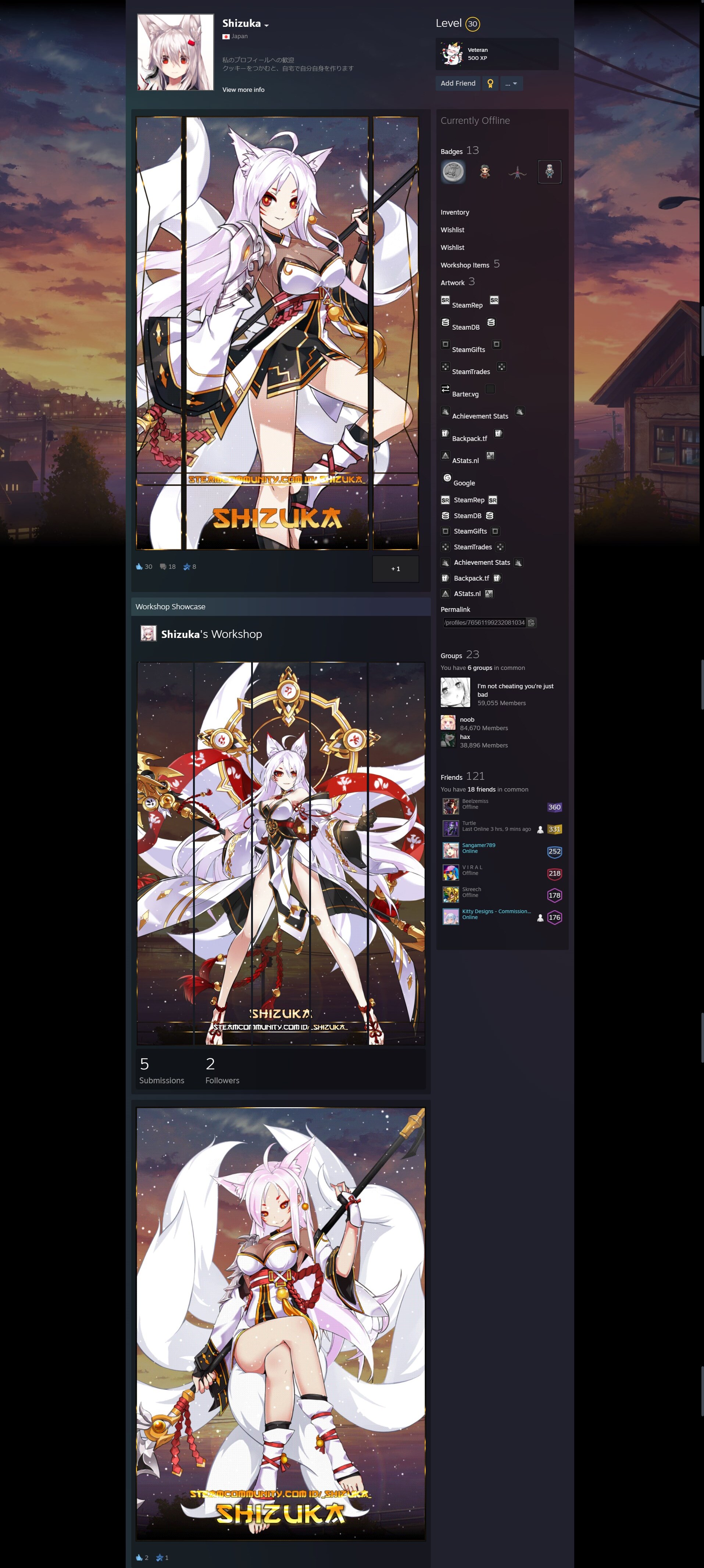Click the Barter.vg link text
This screenshot has height=1568, width=704.
click(x=465, y=394)
